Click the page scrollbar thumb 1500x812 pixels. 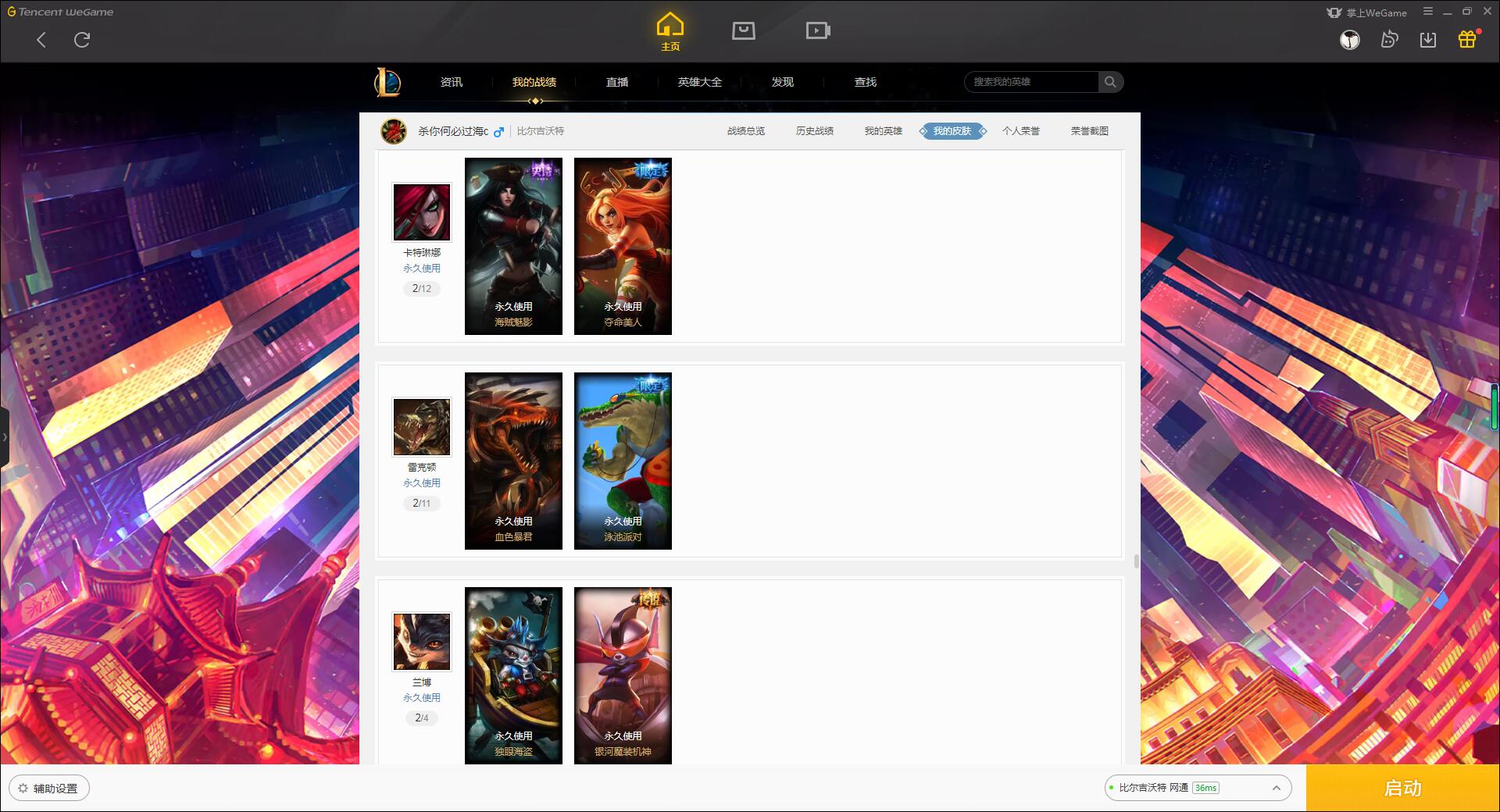pos(1136,561)
